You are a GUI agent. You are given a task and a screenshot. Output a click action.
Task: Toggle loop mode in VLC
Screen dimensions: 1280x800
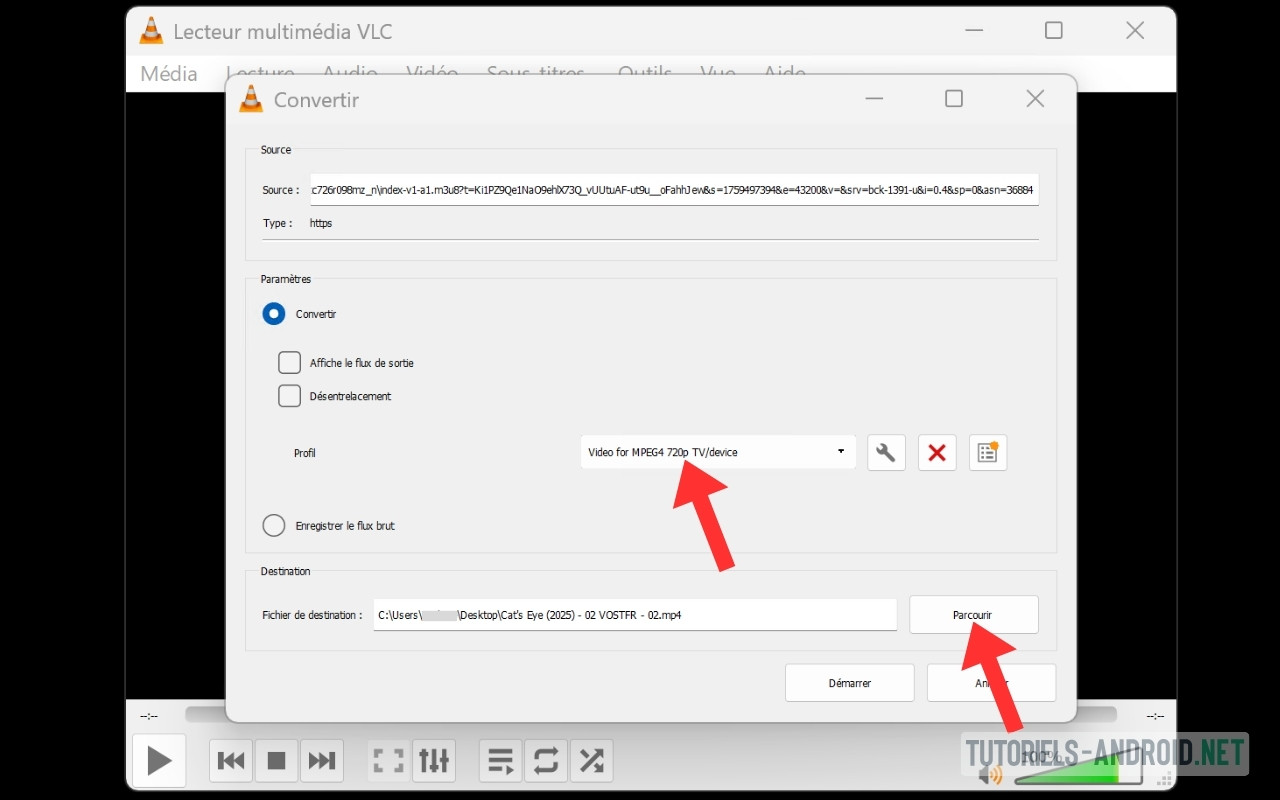click(x=546, y=761)
